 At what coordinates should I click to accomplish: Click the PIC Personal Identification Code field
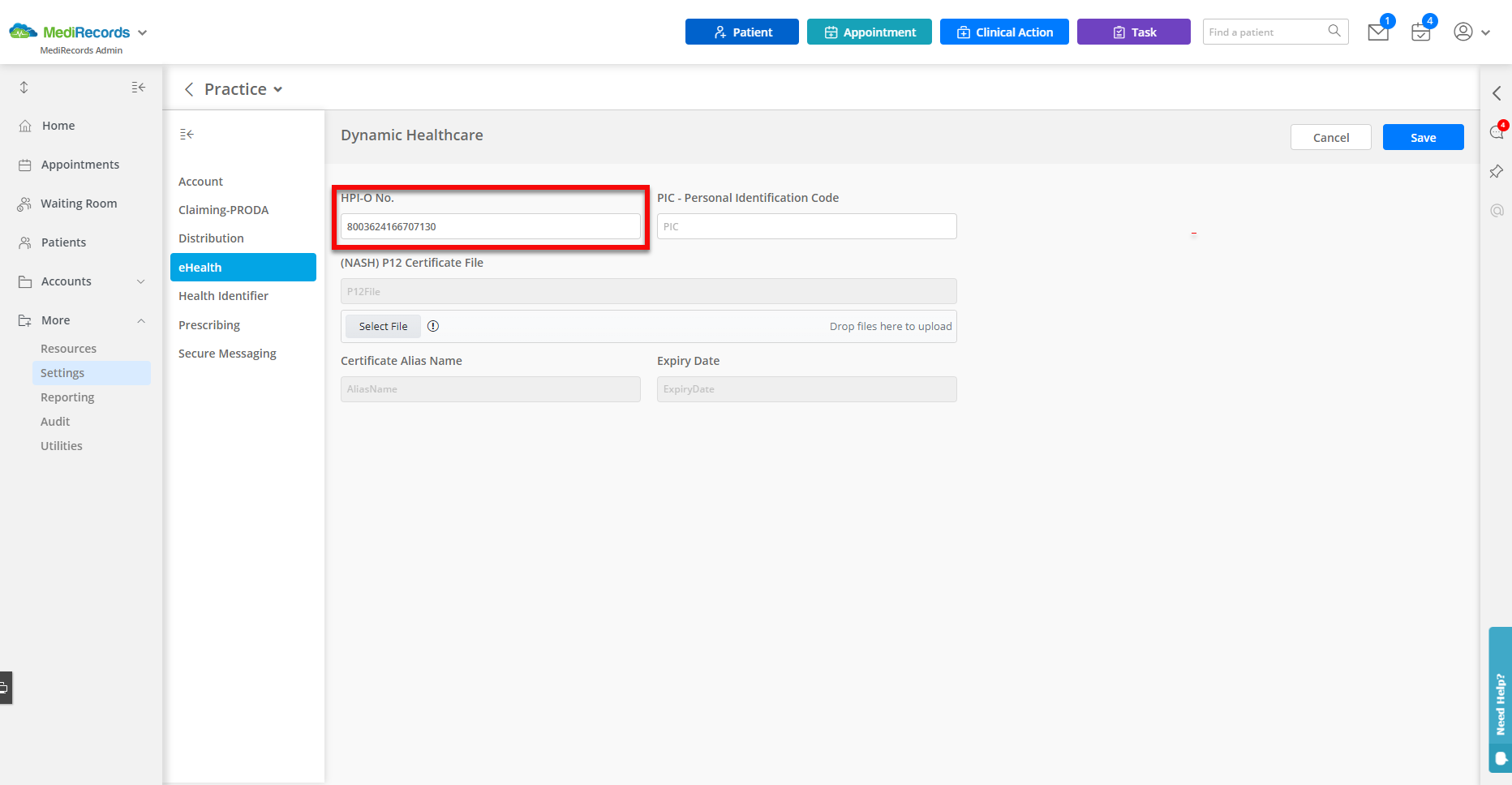[x=805, y=226]
